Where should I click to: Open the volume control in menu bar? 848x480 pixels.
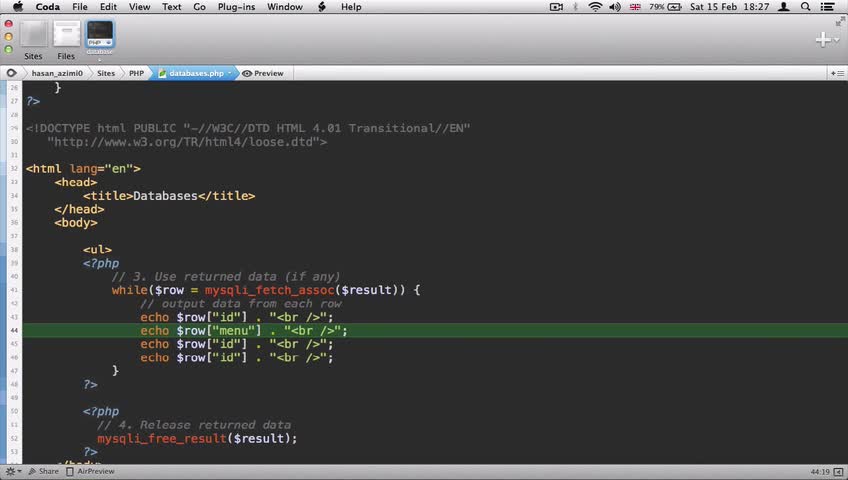coord(615,6)
